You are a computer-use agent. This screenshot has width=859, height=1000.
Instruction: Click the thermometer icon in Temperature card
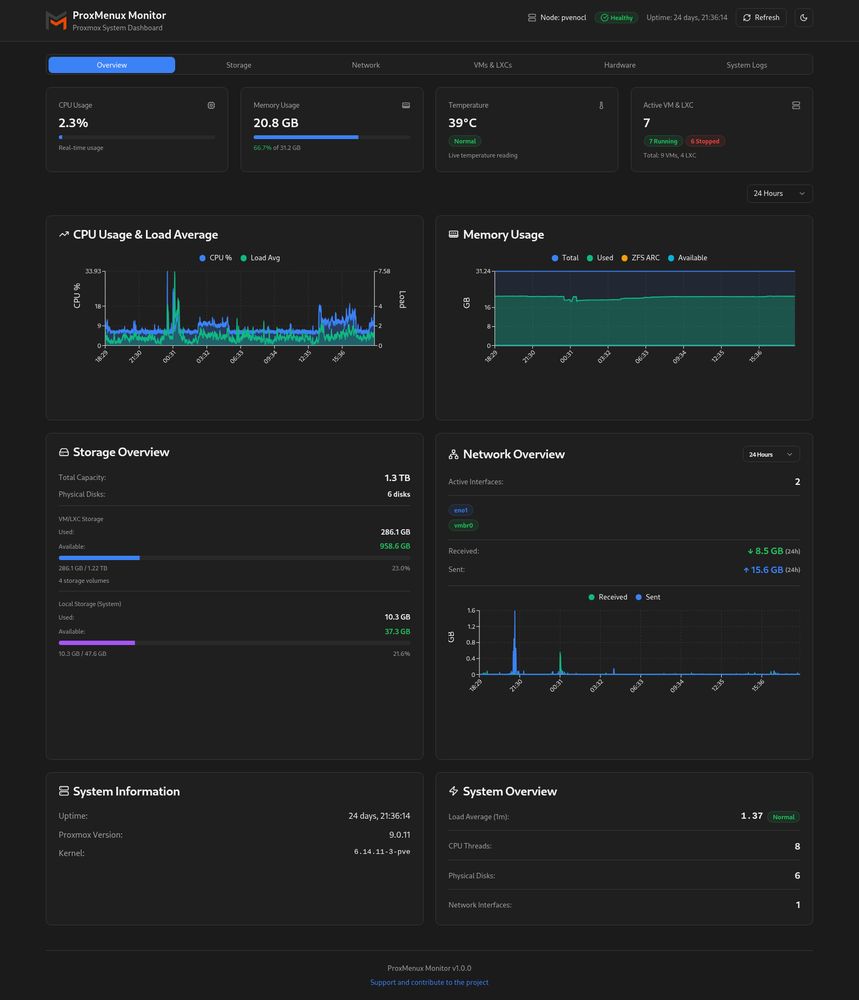pyautogui.click(x=601, y=105)
